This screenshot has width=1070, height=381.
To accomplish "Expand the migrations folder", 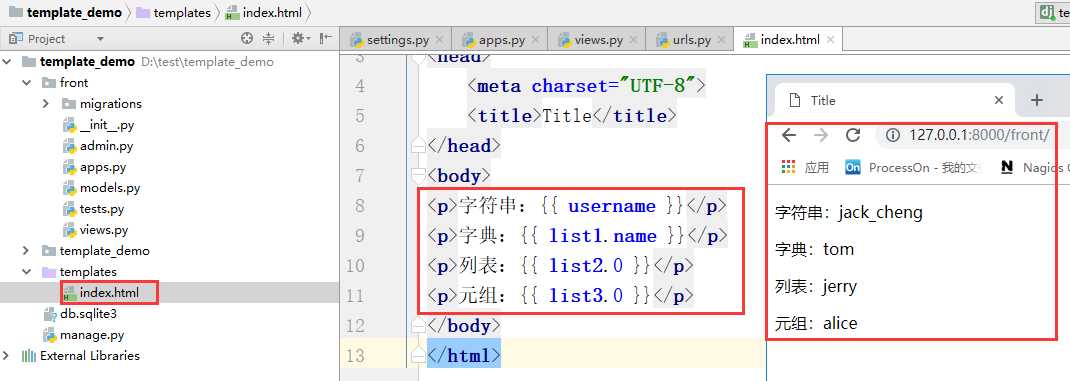I will click(x=46, y=104).
